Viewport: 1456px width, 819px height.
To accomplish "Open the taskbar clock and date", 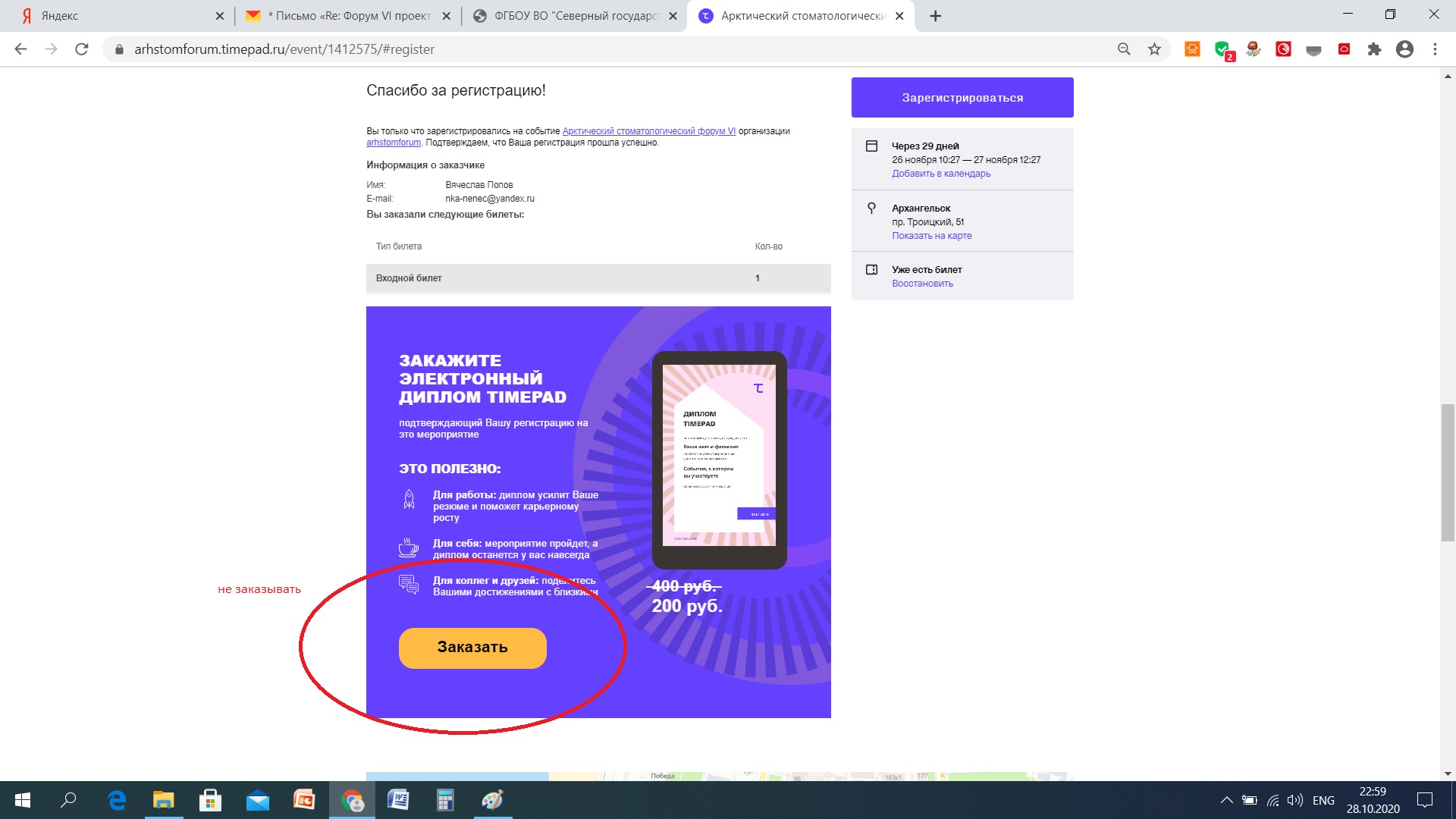I will pyautogui.click(x=1373, y=800).
